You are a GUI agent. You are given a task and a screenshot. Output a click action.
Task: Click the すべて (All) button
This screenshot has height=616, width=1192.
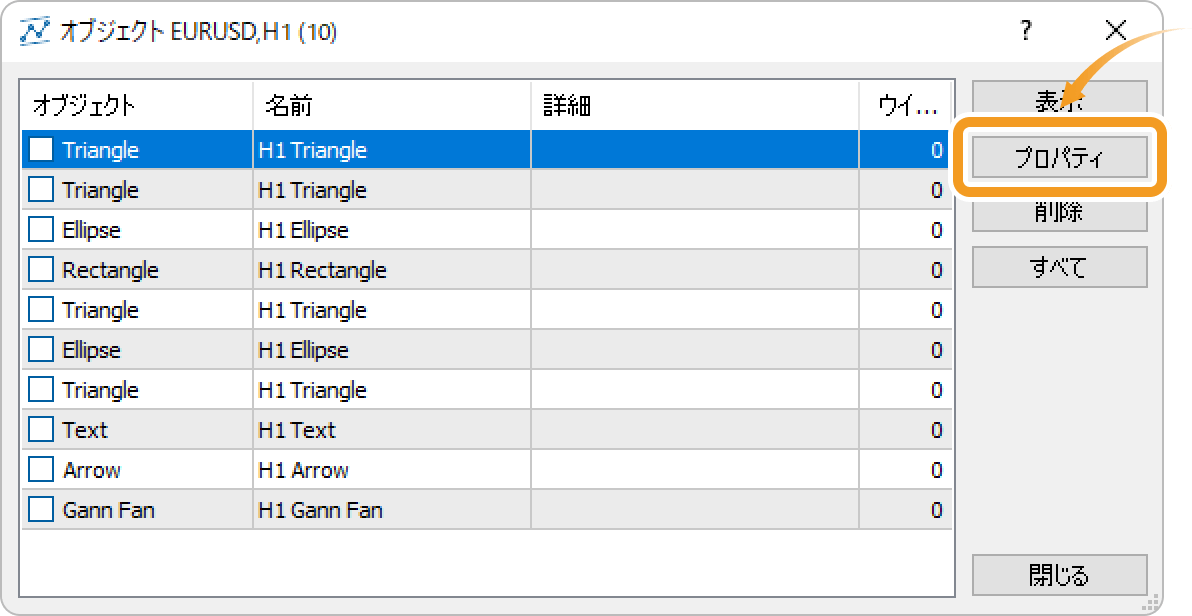pyautogui.click(x=1060, y=267)
